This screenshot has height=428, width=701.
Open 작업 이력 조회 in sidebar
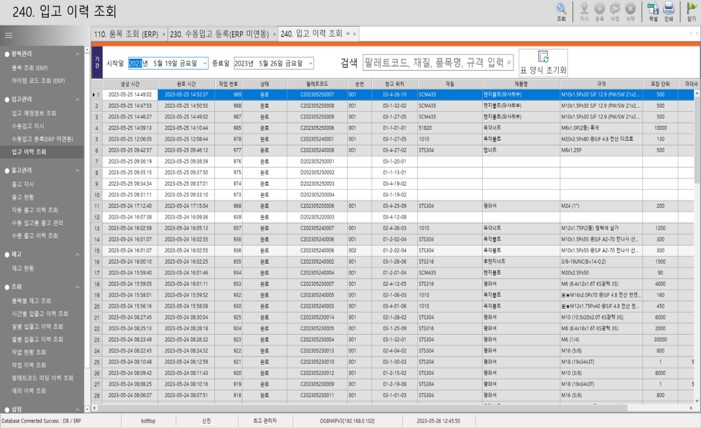29,365
